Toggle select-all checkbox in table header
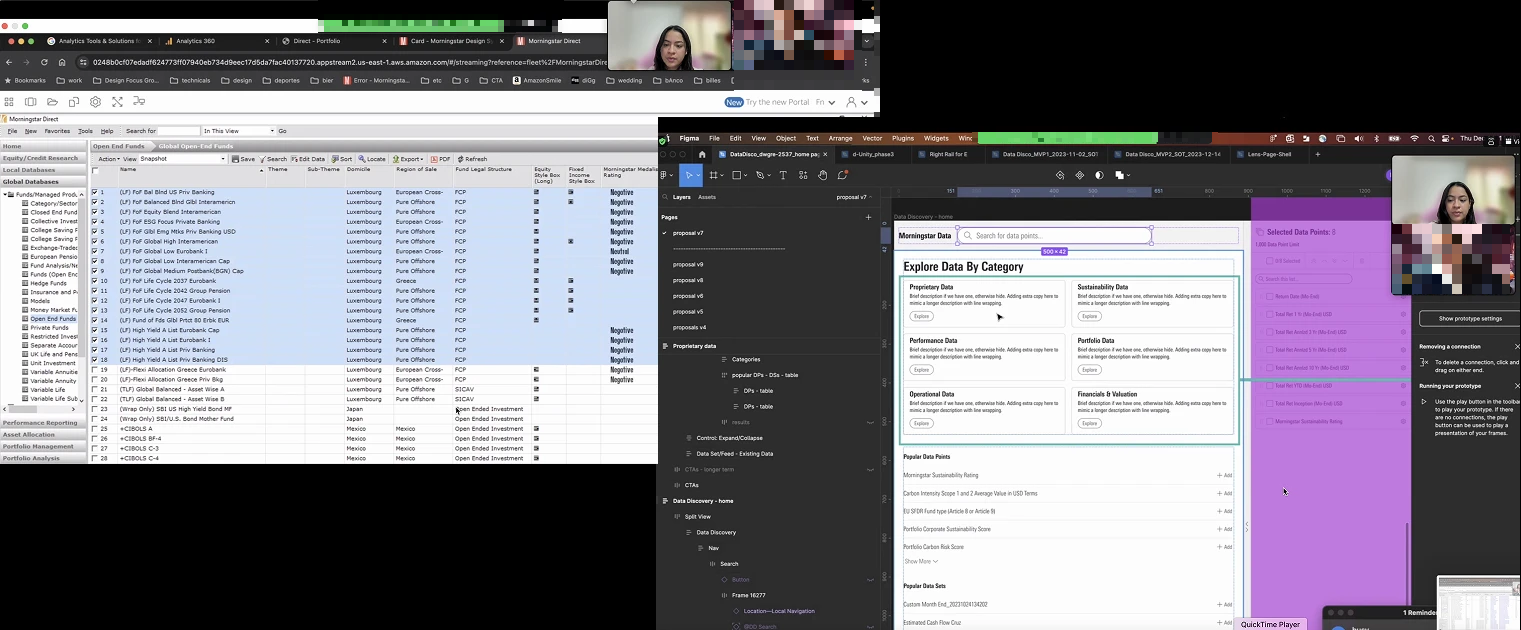Image resolution: width=1521 pixels, height=630 pixels. (95, 171)
